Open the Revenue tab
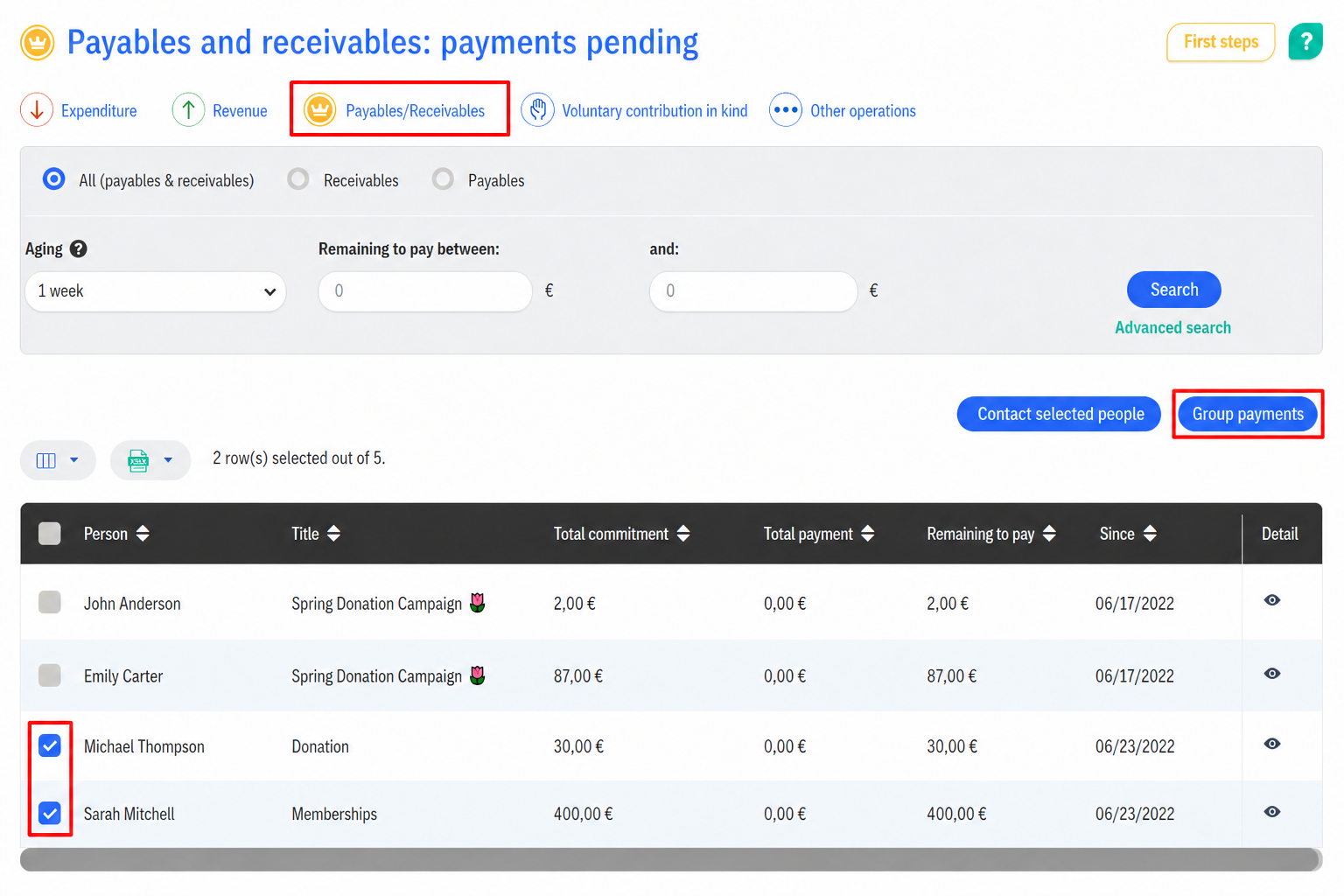Image resolution: width=1344 pixels, height=896 pixels. (x=220, y=110)
